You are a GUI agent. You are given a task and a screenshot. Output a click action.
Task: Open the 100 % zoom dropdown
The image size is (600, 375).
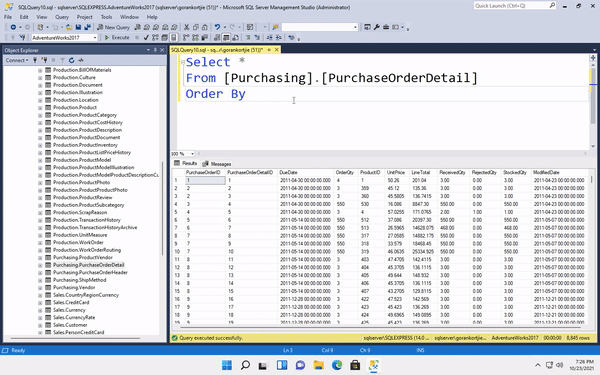(x=192, y=154)
